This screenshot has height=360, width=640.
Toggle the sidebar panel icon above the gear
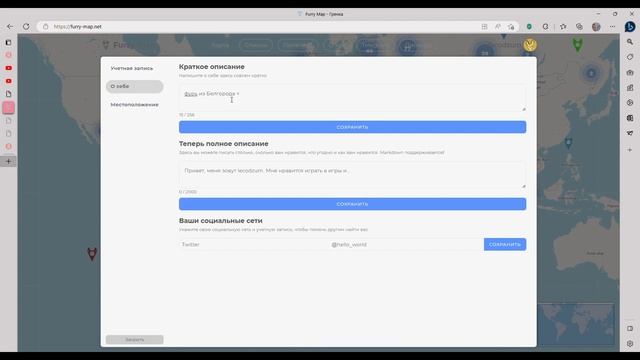tap(630, 329)
